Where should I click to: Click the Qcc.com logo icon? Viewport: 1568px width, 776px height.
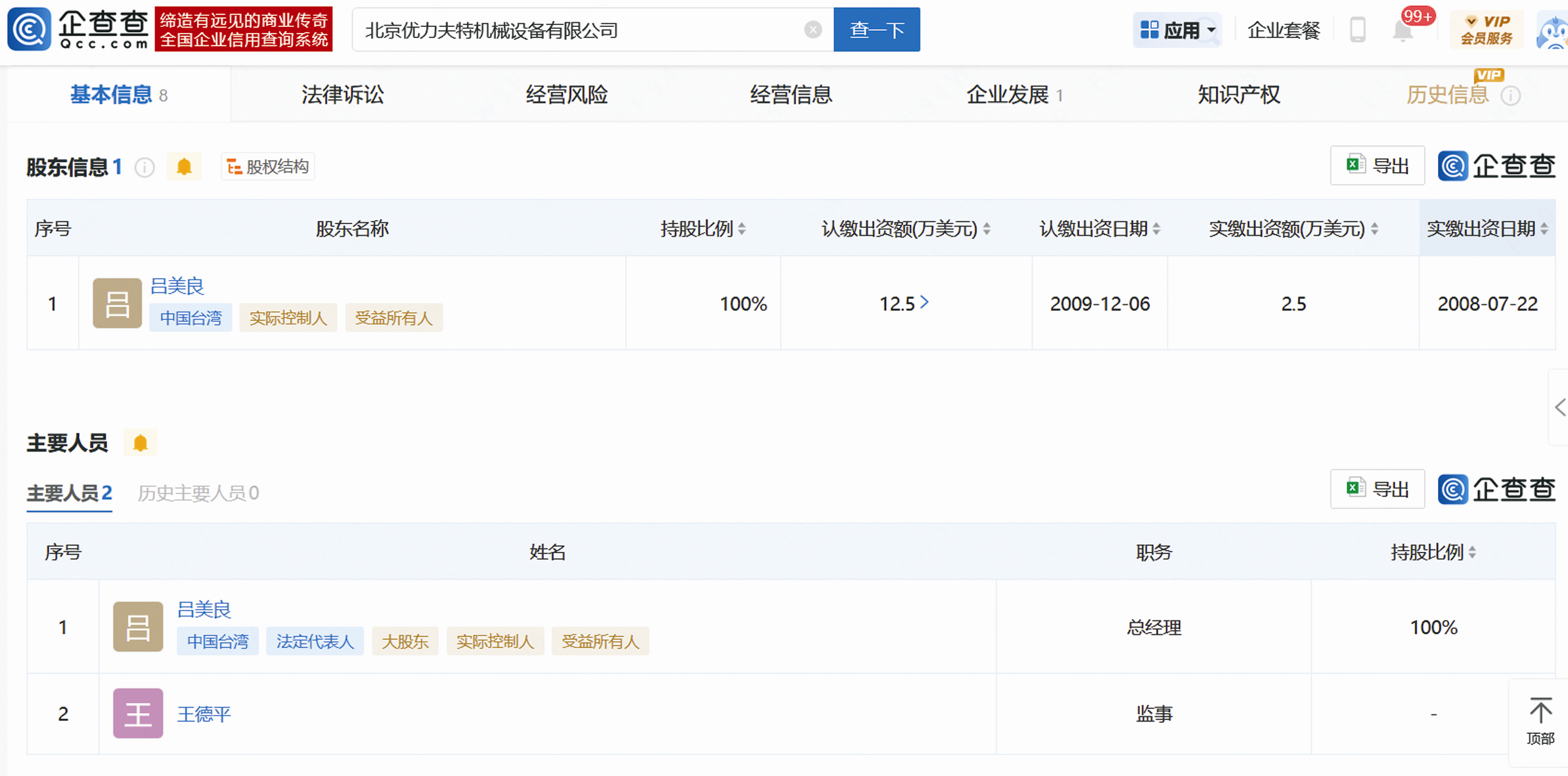[29, 29]
